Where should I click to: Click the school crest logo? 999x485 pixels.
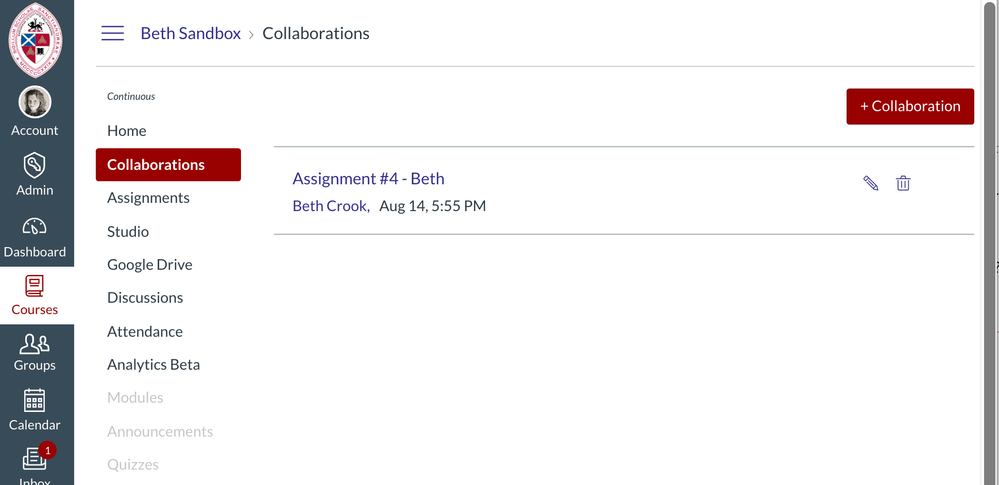[x=36, y=40]
